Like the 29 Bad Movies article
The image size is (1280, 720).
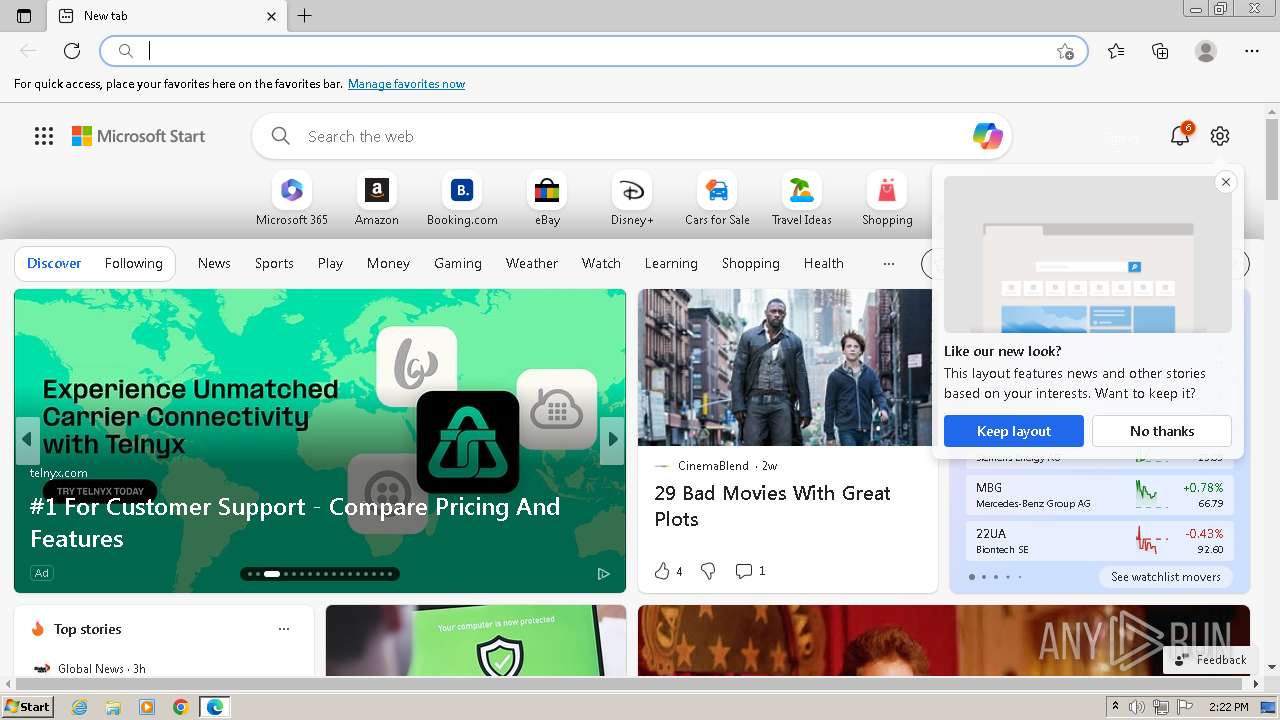[662, 571]
